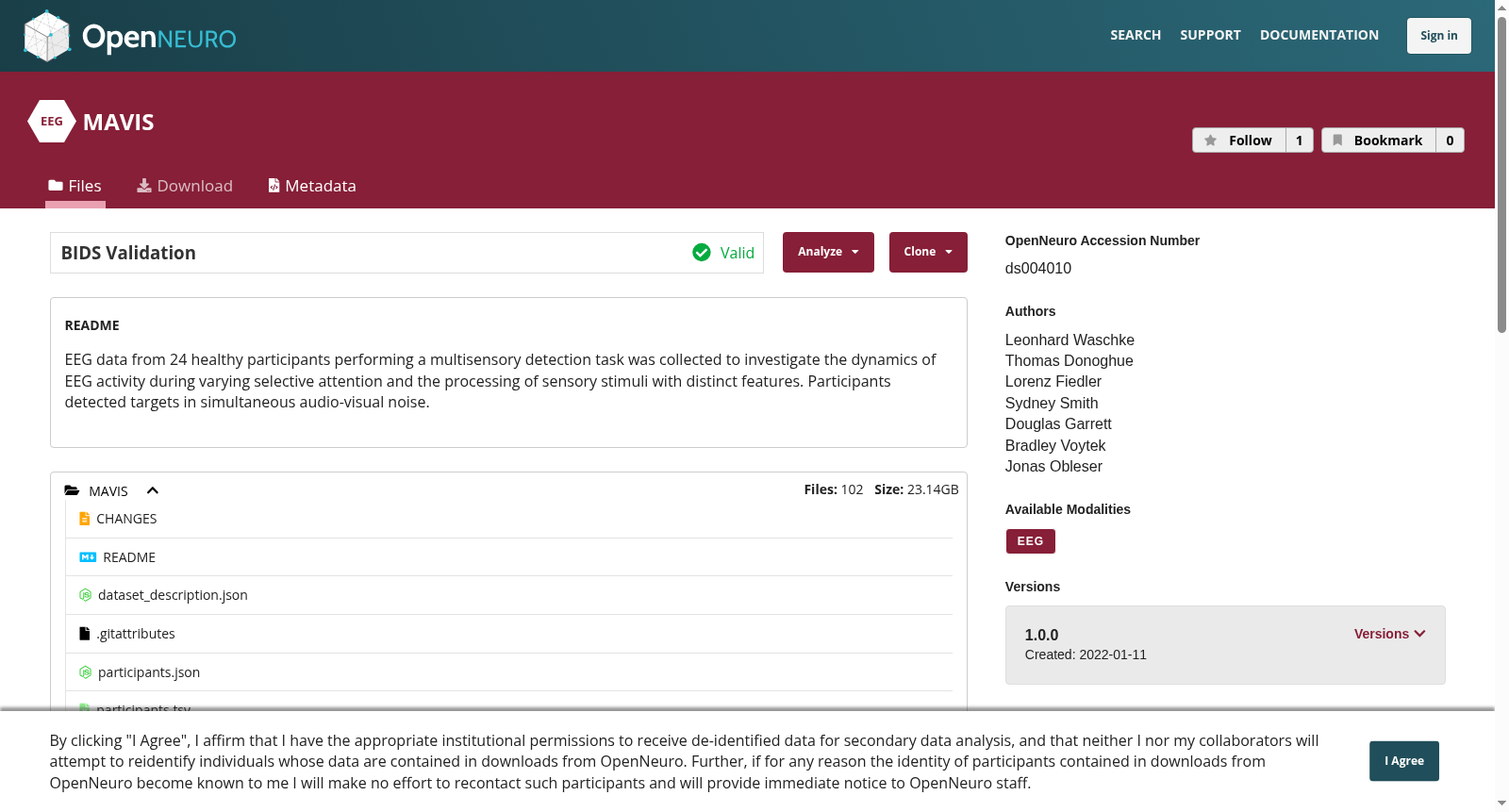Click the OpenNeuro cube logo

pyautogui.click(x=46, y=36)
